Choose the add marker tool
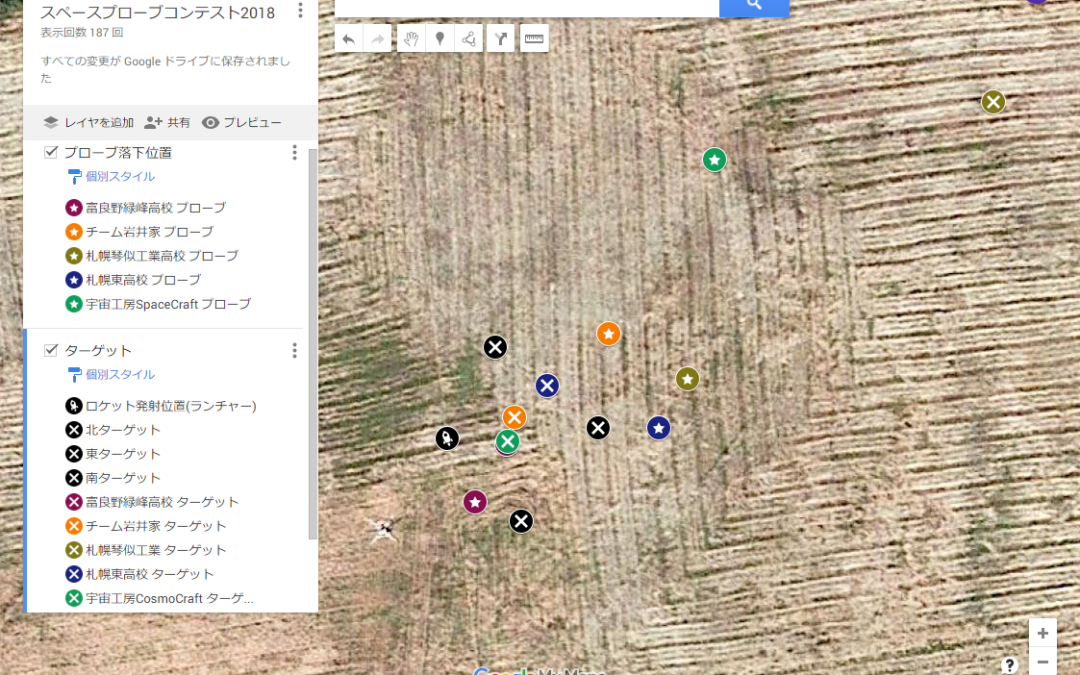 coord(439,39)
